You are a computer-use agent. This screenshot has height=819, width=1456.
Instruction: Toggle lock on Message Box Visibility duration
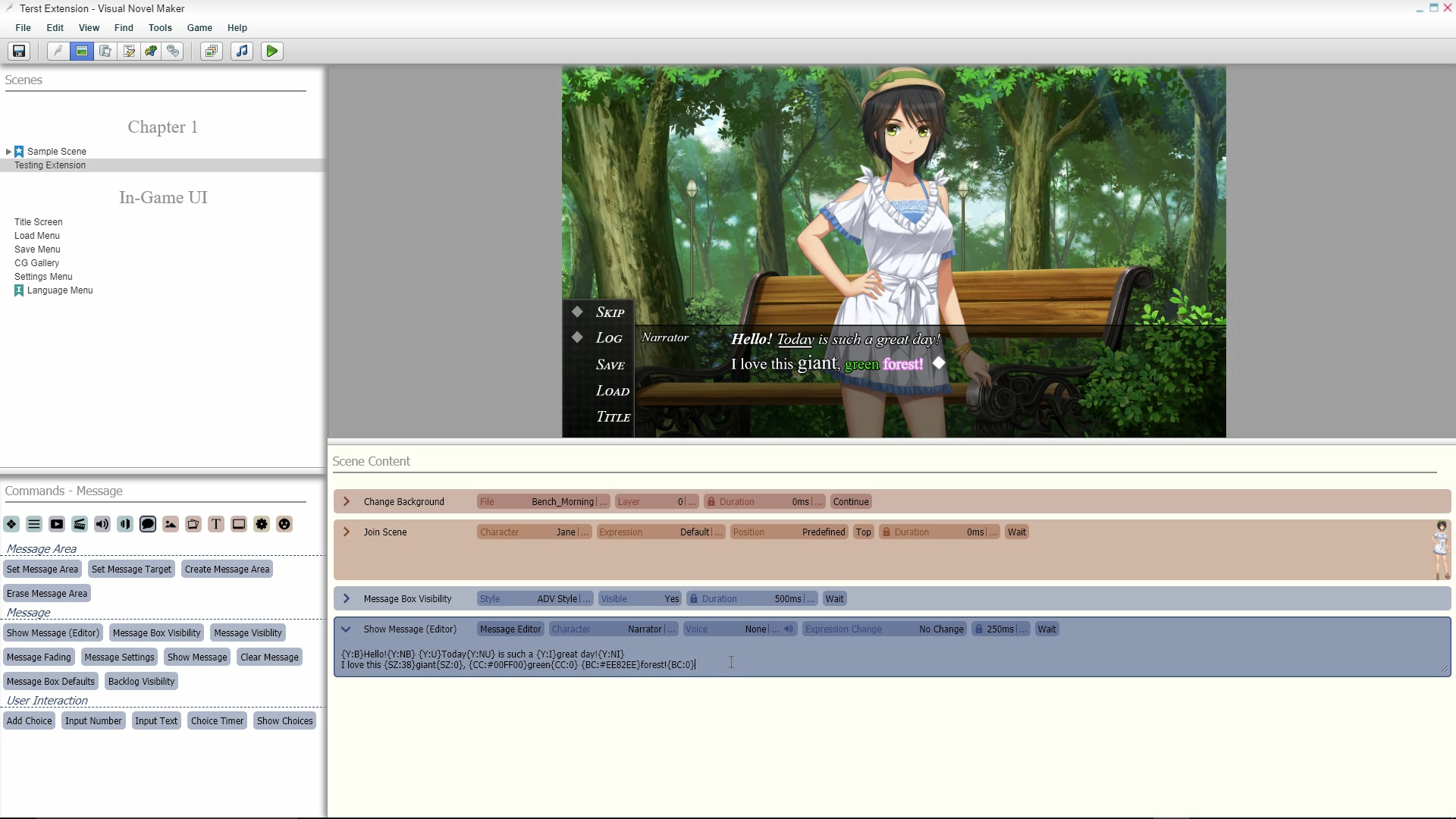tap(693, 598)
